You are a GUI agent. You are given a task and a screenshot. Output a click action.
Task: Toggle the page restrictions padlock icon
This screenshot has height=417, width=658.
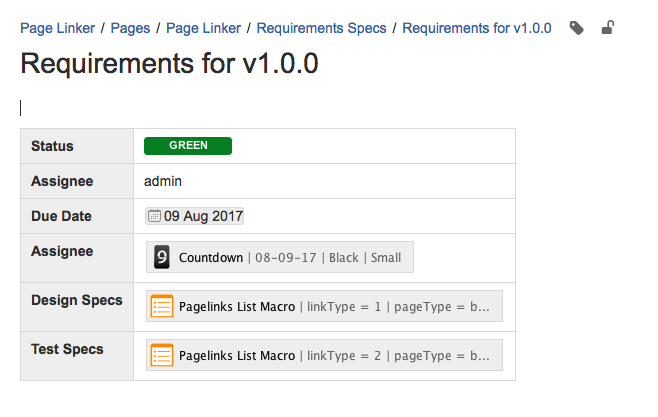(x=607, y=28)
